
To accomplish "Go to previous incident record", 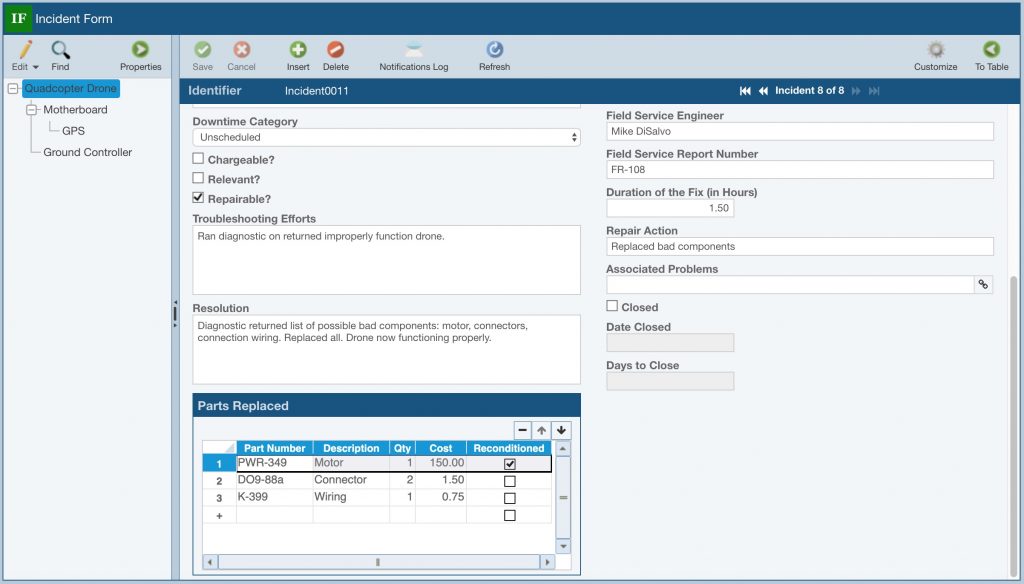I will click(x=763, y=91).
